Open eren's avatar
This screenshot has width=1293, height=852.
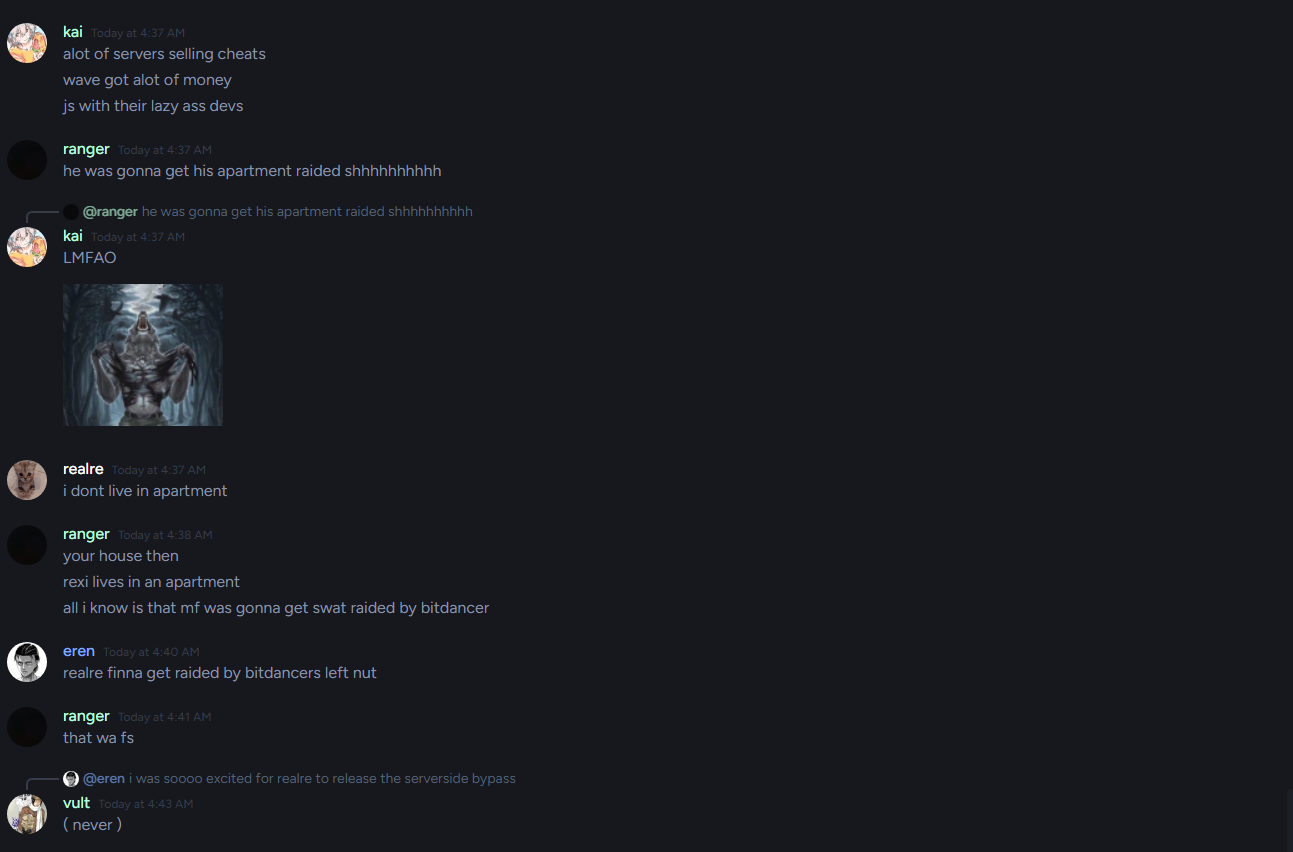click(x=27, y=662)
